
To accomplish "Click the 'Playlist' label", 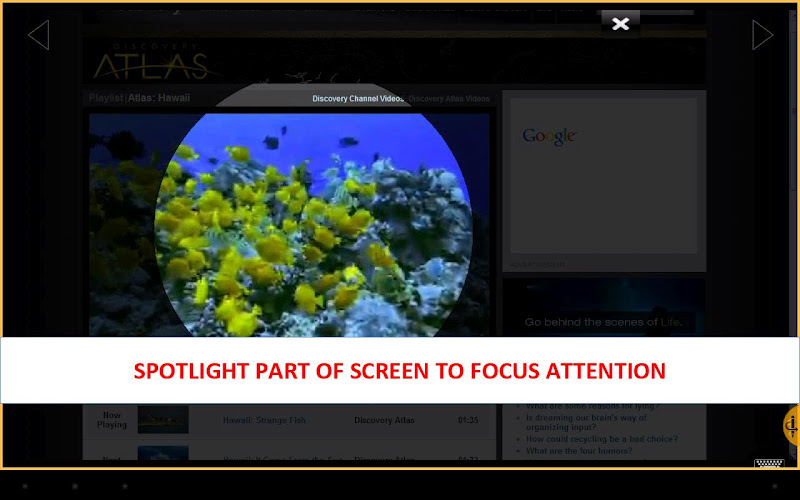I will (x=106, y=98).
